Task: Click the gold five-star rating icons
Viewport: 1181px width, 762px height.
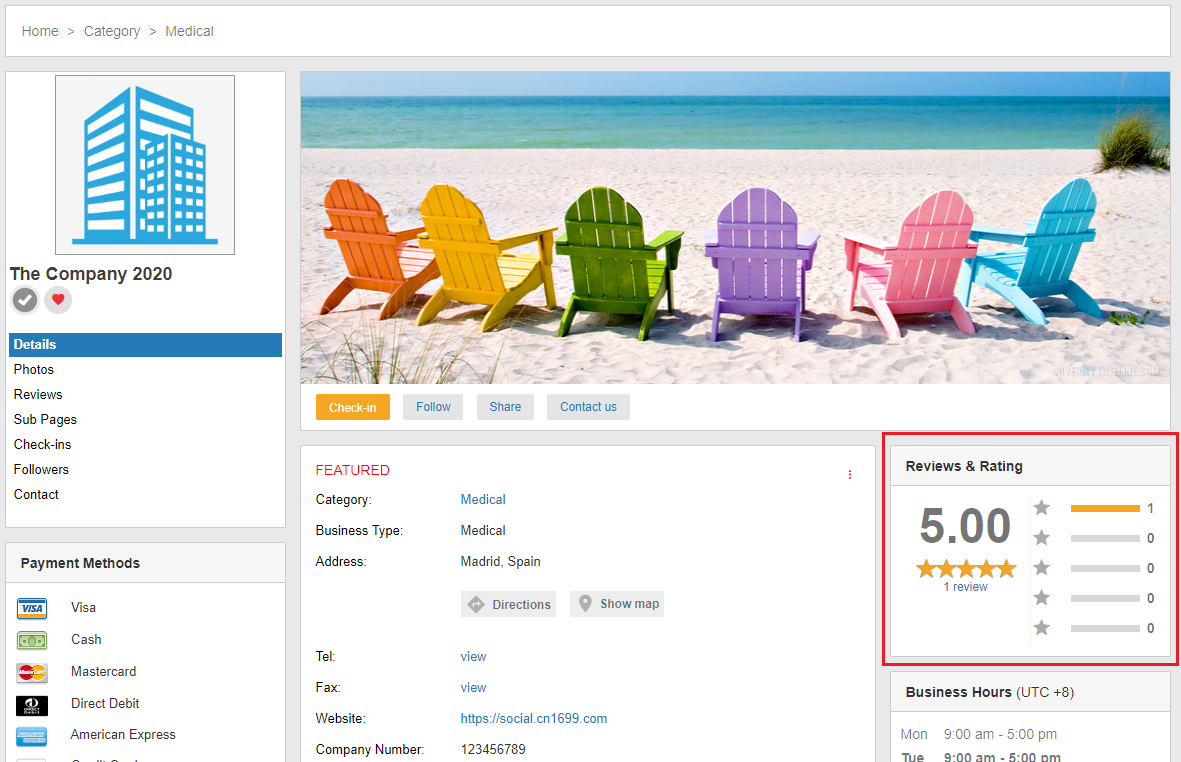Action: [x=966, y=568]
